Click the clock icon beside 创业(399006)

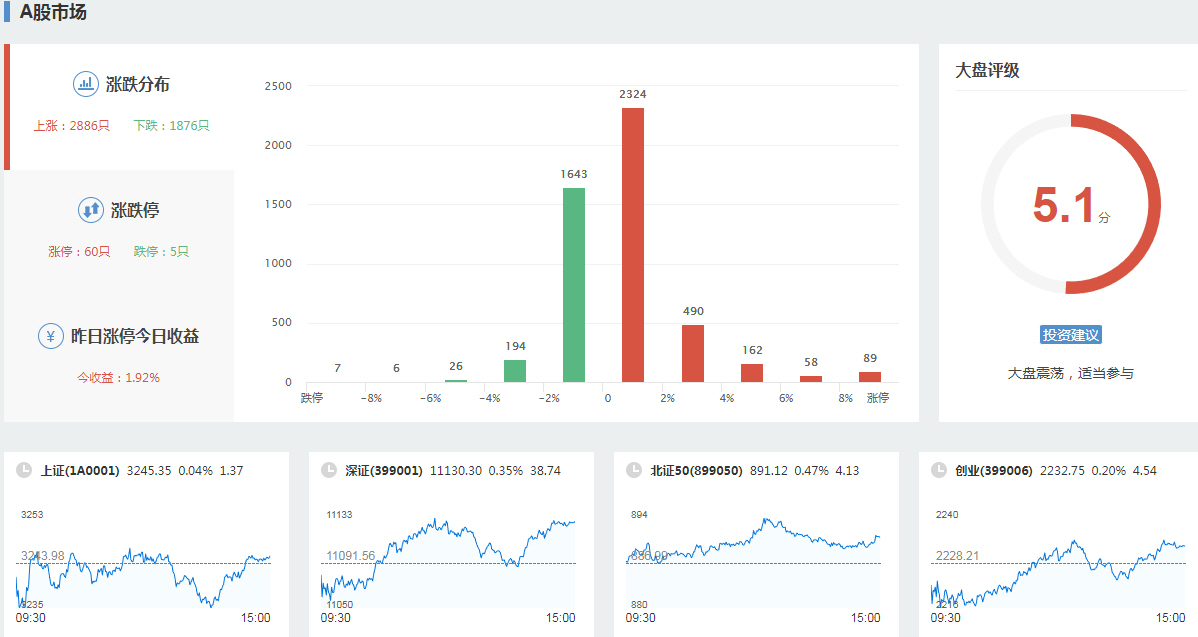[938, 470]
